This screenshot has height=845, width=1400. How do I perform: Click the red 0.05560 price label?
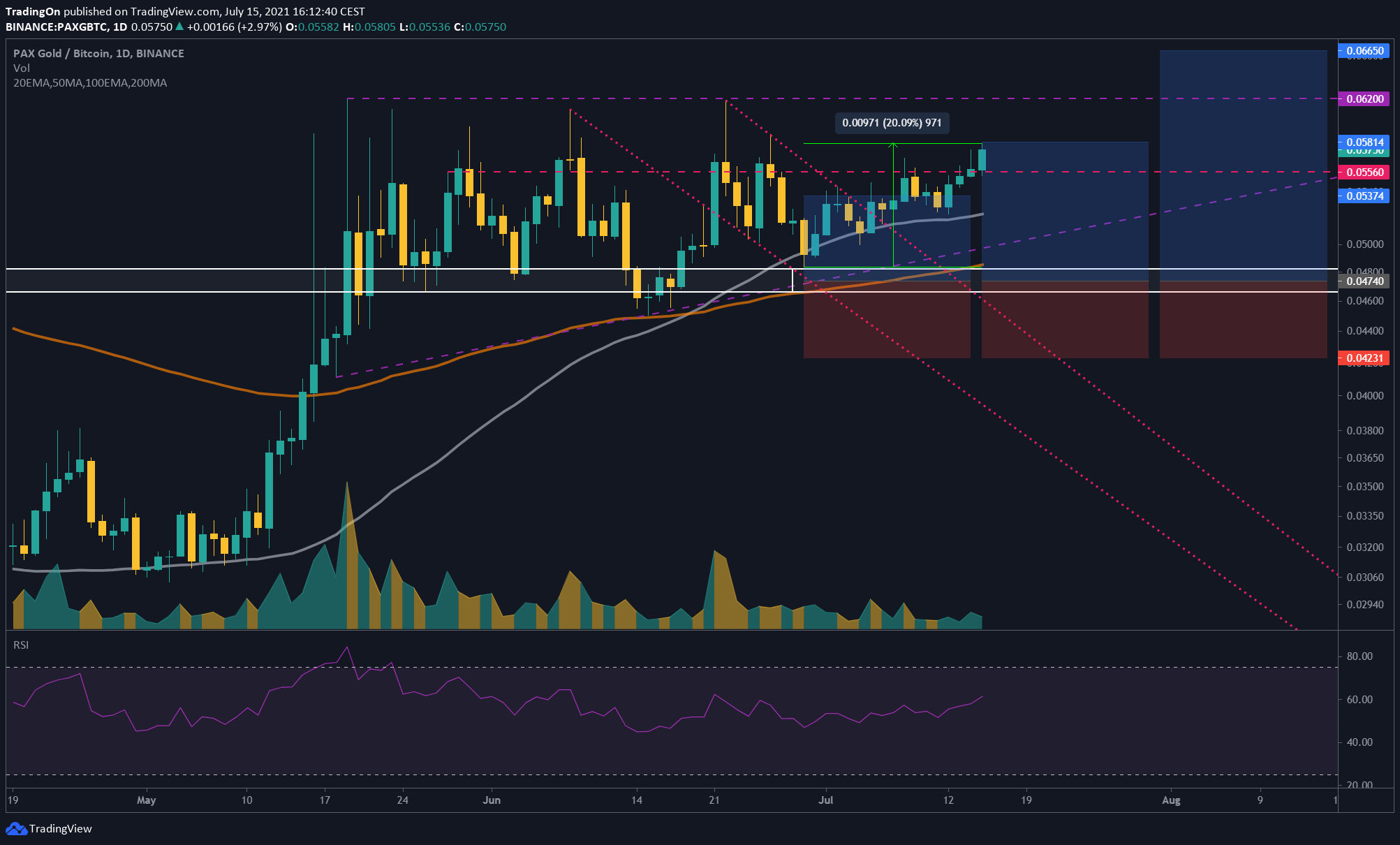point(1364,172)
